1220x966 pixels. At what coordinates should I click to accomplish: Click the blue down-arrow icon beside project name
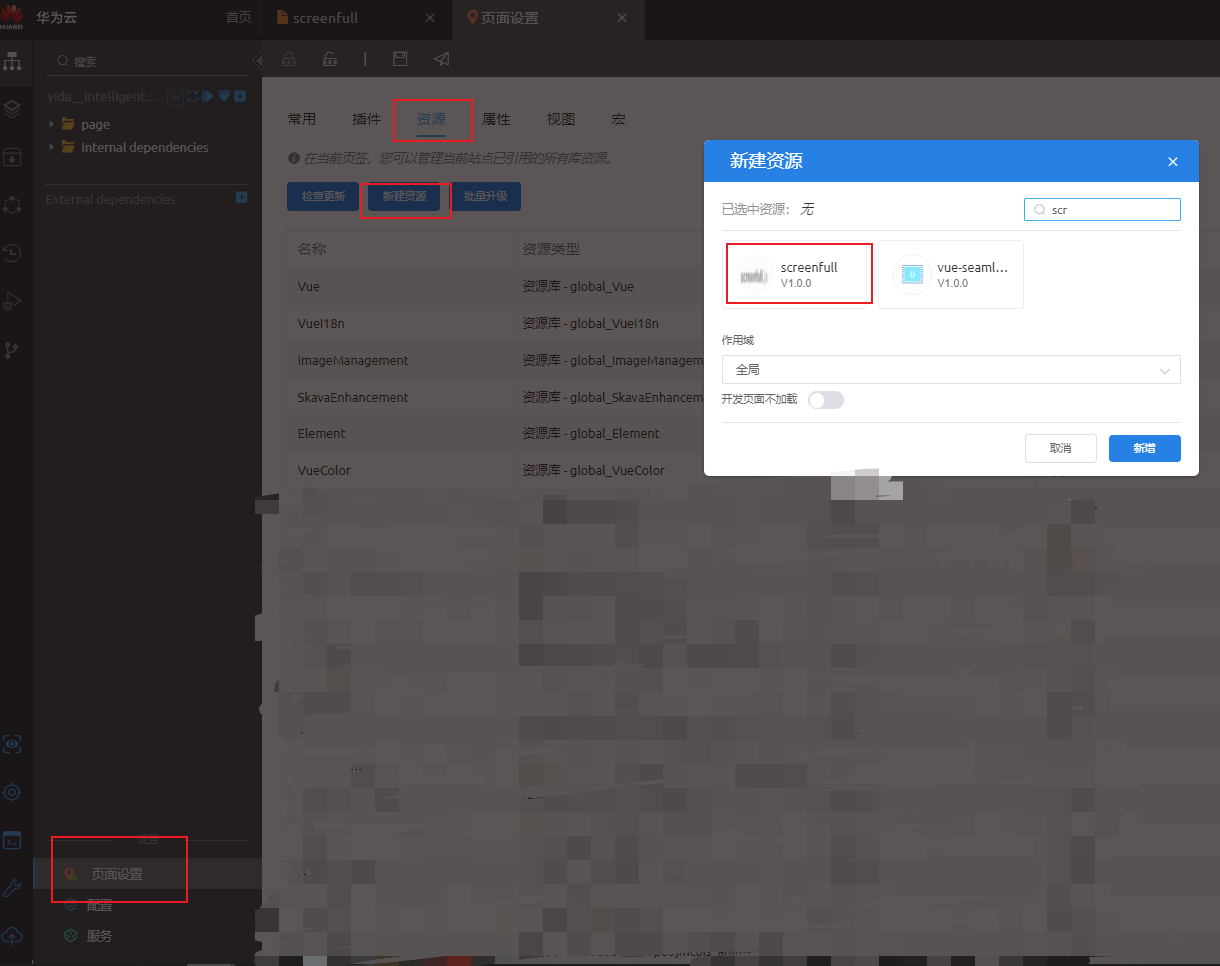click(x=224, y=96)
